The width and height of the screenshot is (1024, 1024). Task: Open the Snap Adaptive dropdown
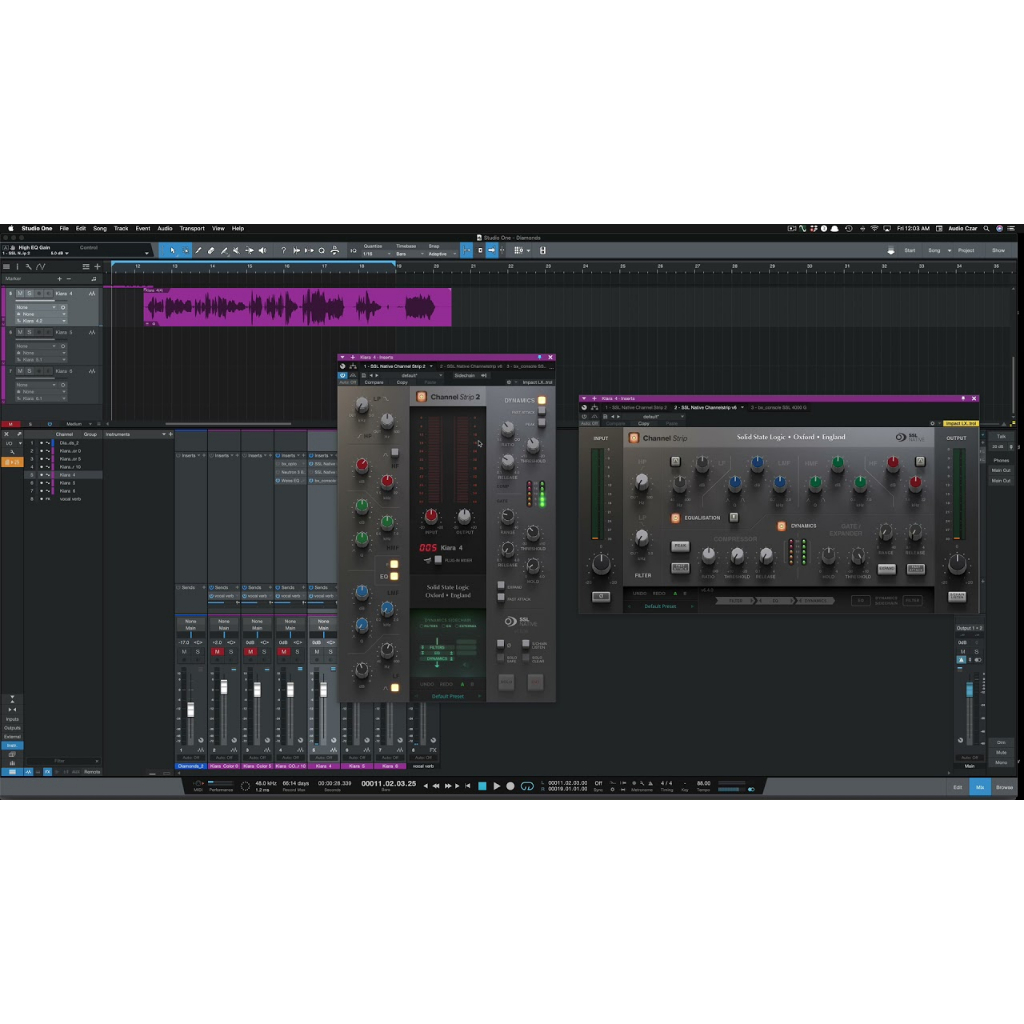(441, 253)
